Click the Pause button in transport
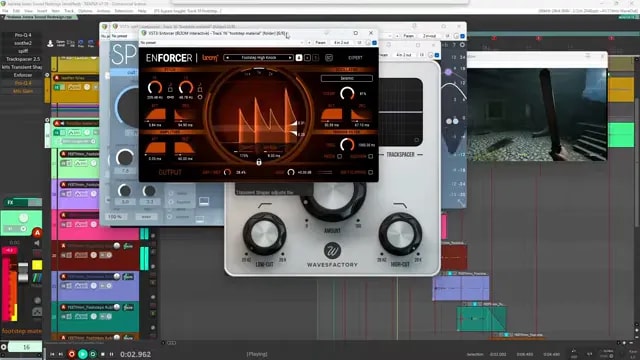This screenshot has height=360, width=640. pos(111,354)
